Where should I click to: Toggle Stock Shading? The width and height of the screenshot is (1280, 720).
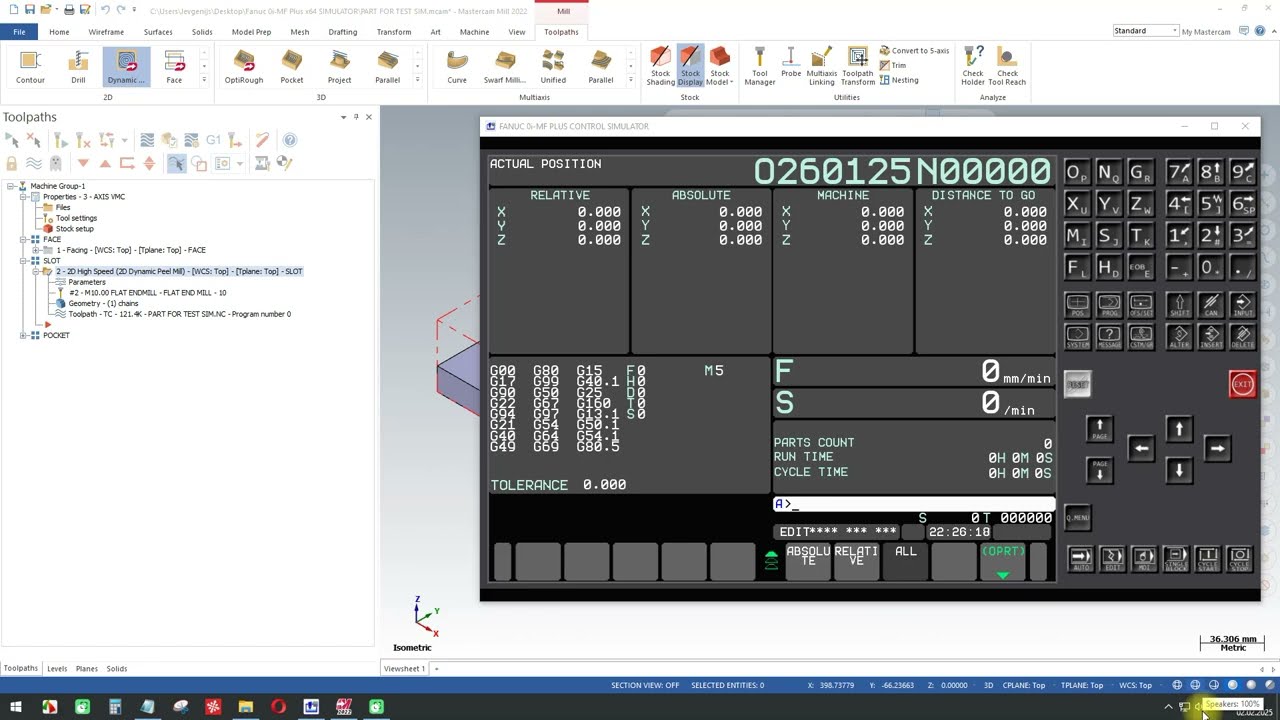click(660, 67)
